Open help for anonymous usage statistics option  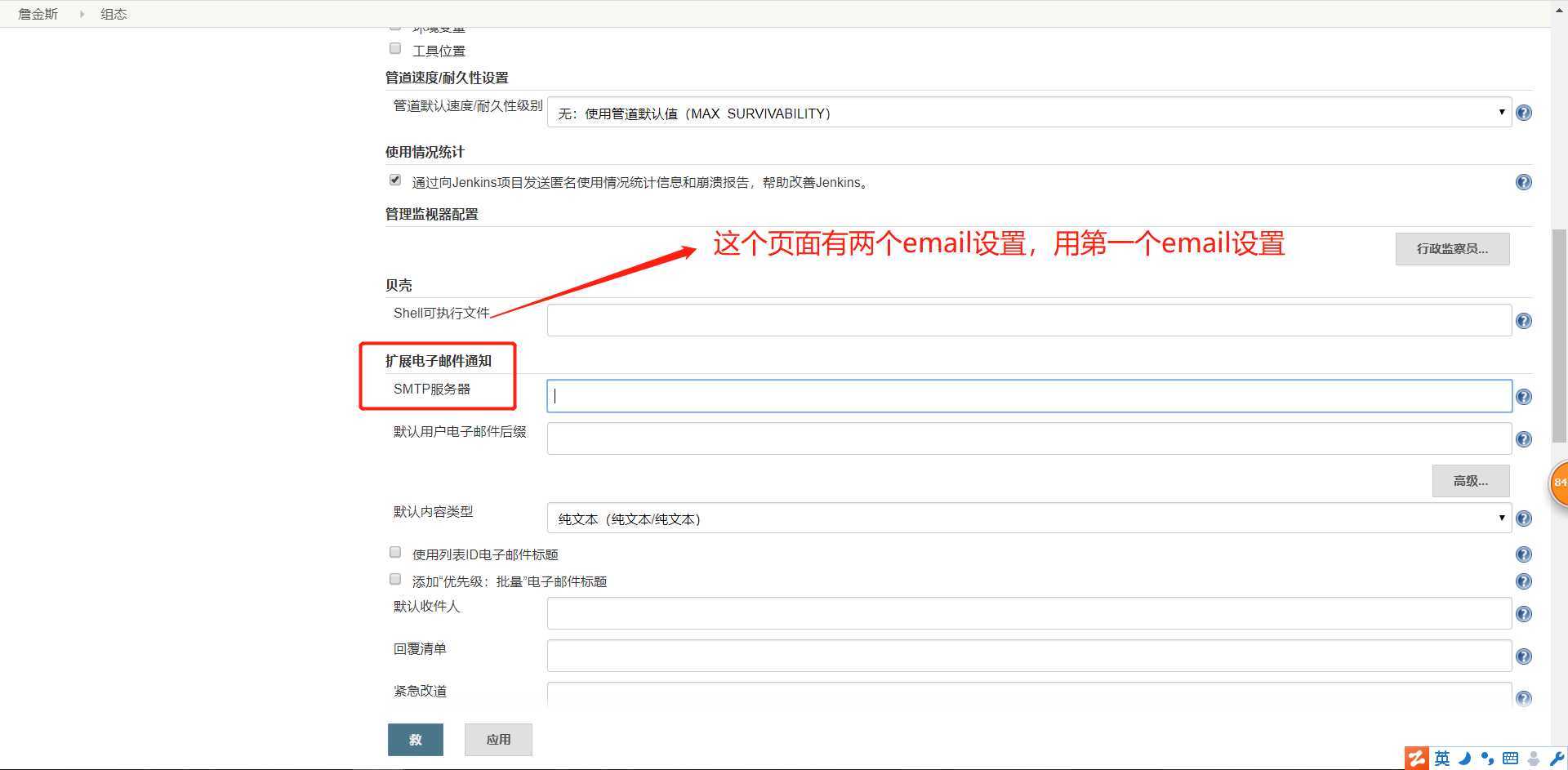(x=1524, y=182)
